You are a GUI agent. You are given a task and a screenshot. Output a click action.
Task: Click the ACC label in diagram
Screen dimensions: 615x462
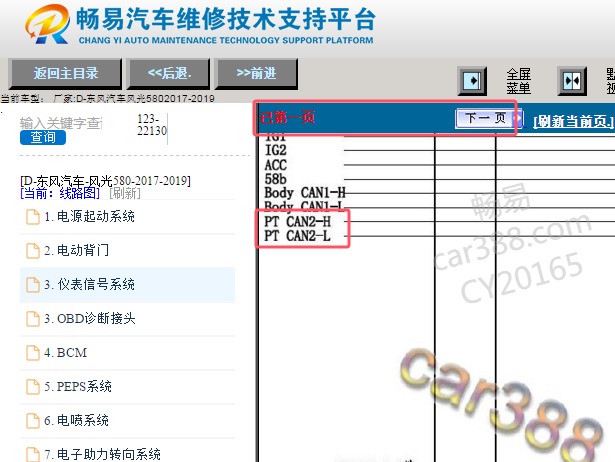tap(276, 165)
